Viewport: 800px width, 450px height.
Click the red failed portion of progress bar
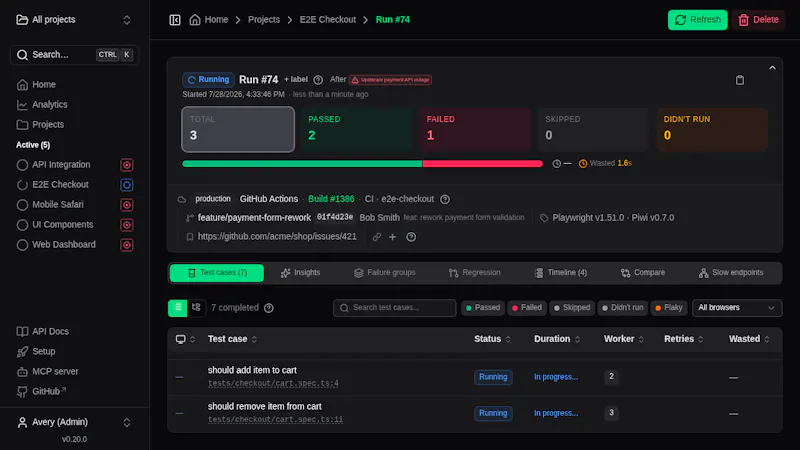coord(482,164)
